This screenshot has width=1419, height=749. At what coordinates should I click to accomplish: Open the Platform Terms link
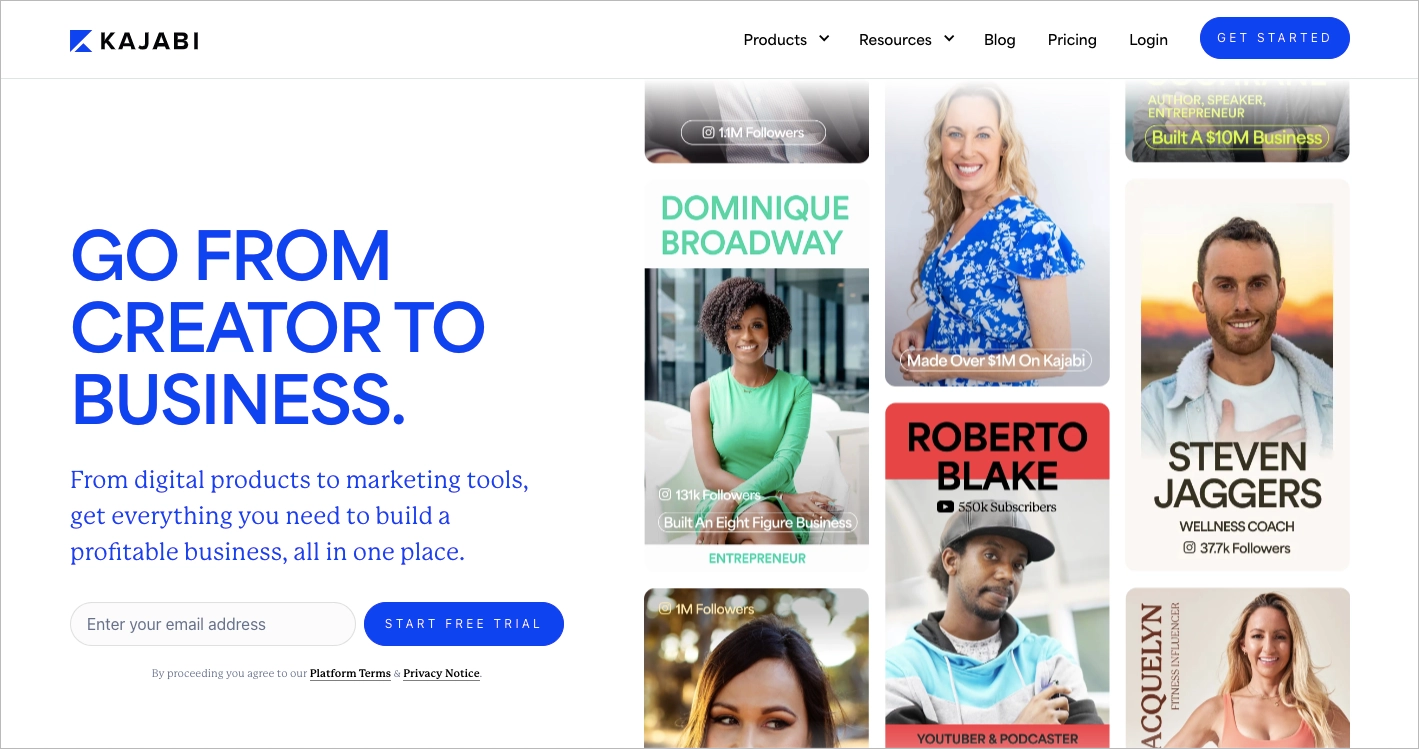tap(350, 674)
